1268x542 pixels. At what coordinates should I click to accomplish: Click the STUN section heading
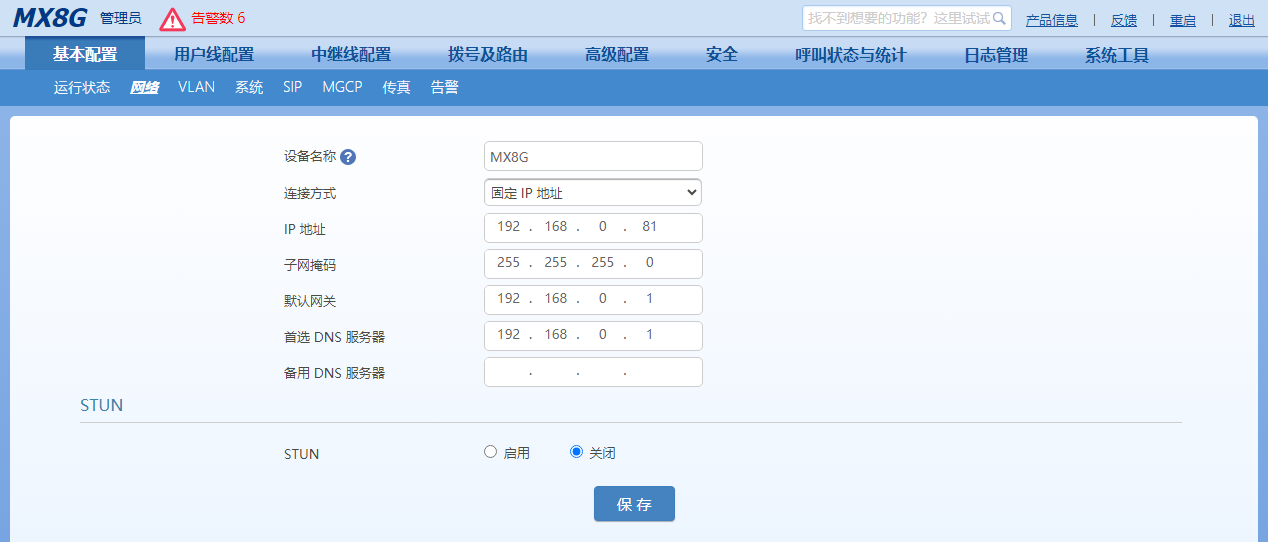[x=102, y=405]
